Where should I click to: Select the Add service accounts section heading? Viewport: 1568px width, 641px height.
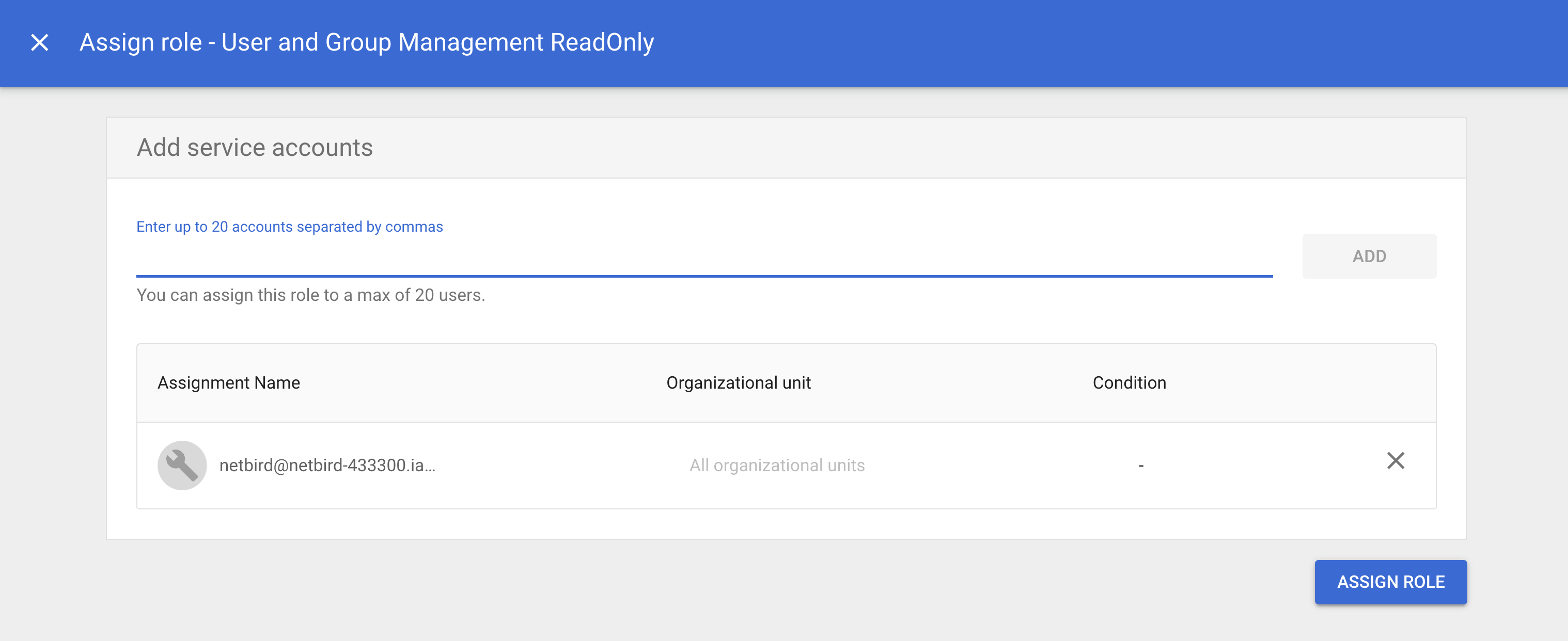256,147
